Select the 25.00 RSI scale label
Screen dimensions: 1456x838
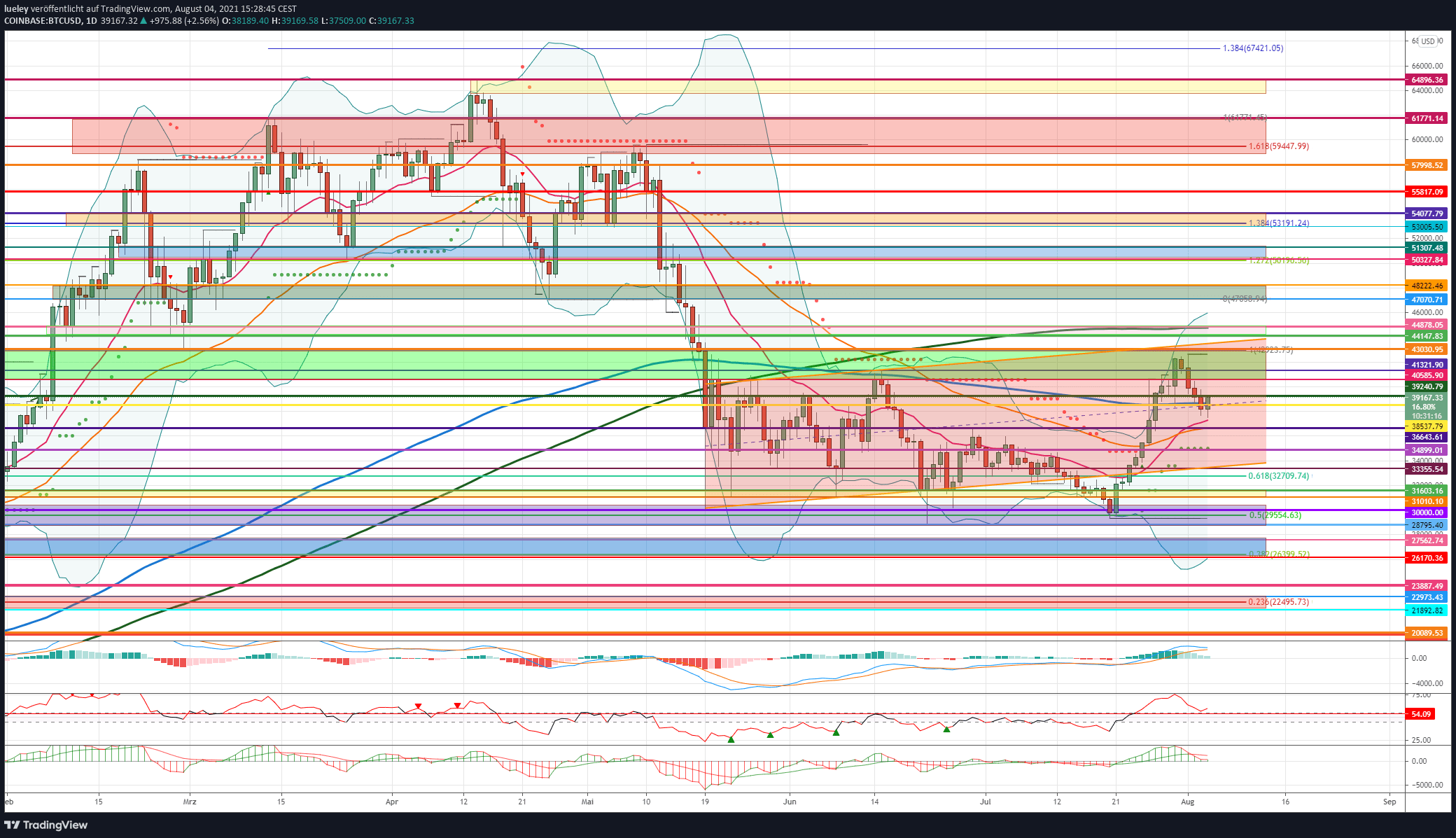pyautogui.click(x=1421, y=740)
